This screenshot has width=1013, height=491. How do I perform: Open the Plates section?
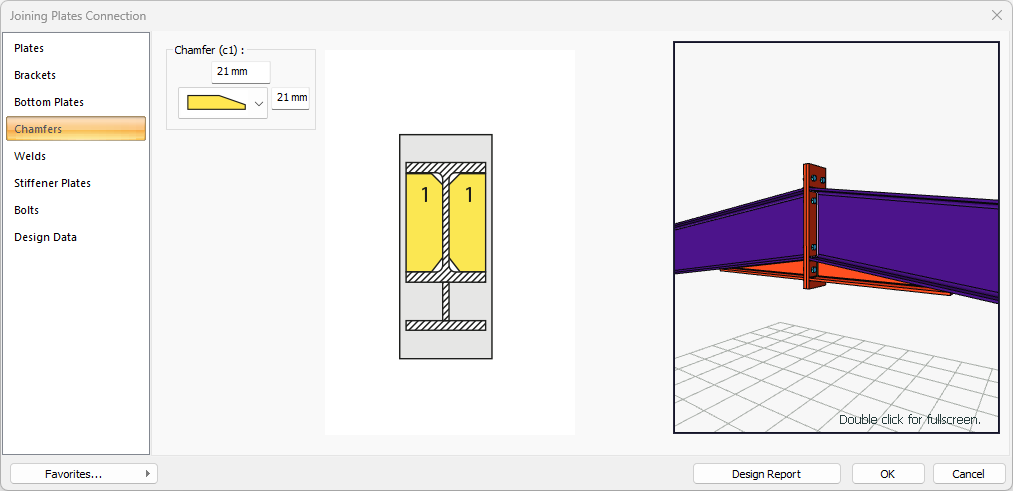pyautogui.click(x=76, y=48)
